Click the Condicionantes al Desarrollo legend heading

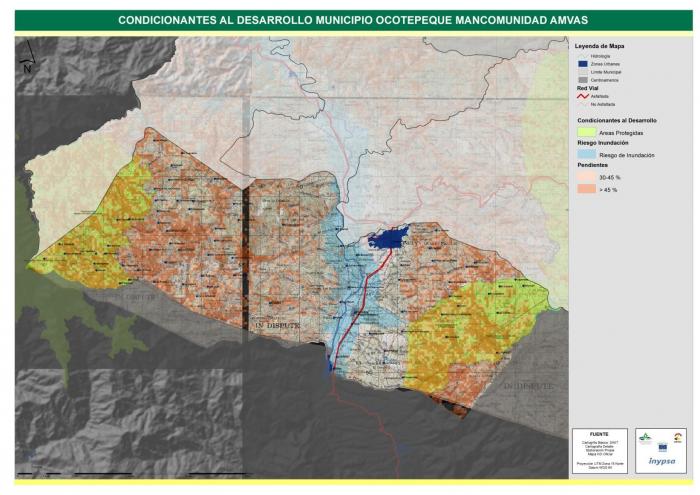(616, 120)
